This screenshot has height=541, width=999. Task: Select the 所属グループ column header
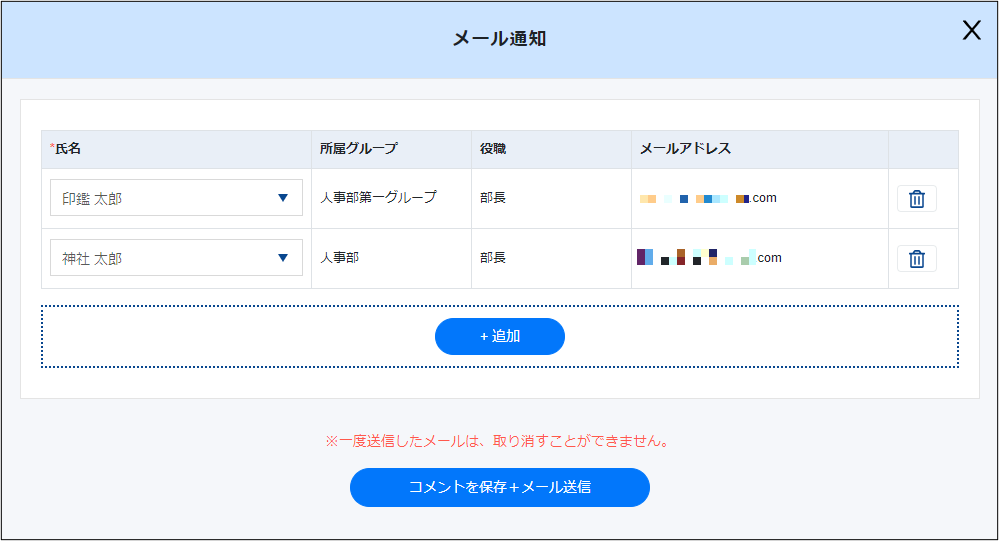click(x=358, y=149)
